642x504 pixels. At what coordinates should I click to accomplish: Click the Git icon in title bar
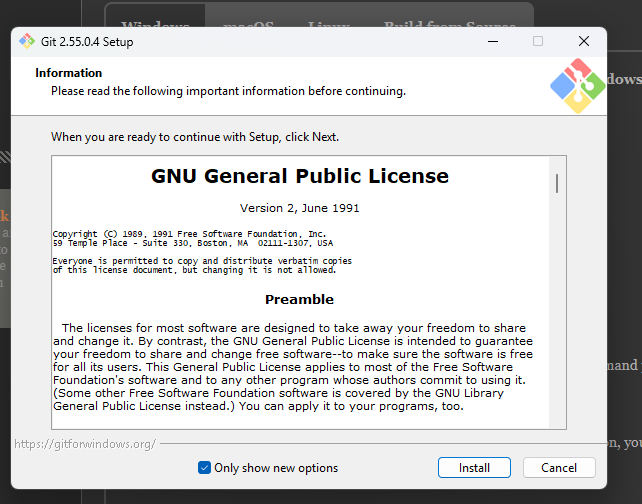coord(27,41)
